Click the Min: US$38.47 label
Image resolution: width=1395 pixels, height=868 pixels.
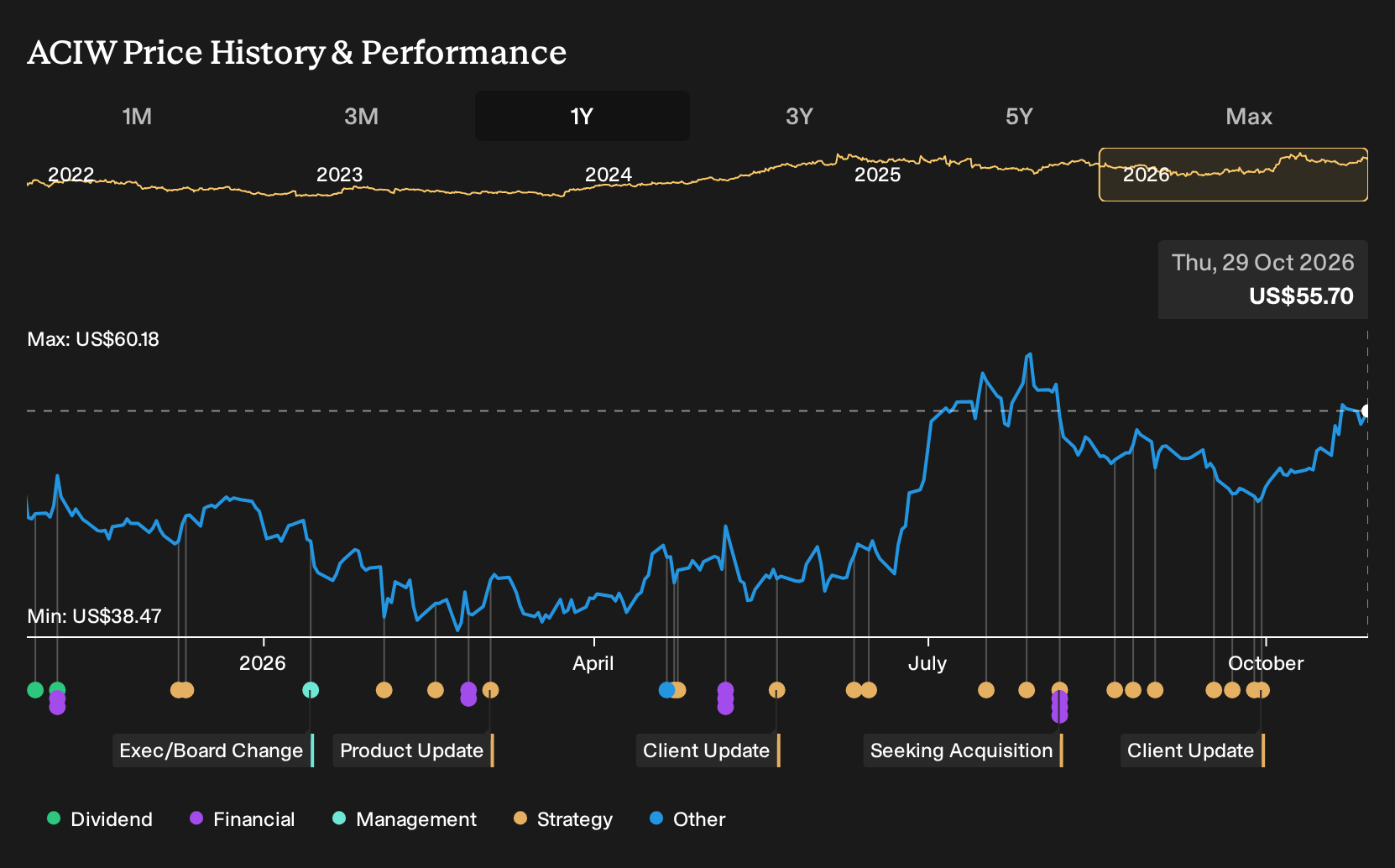tap(94, 616)
